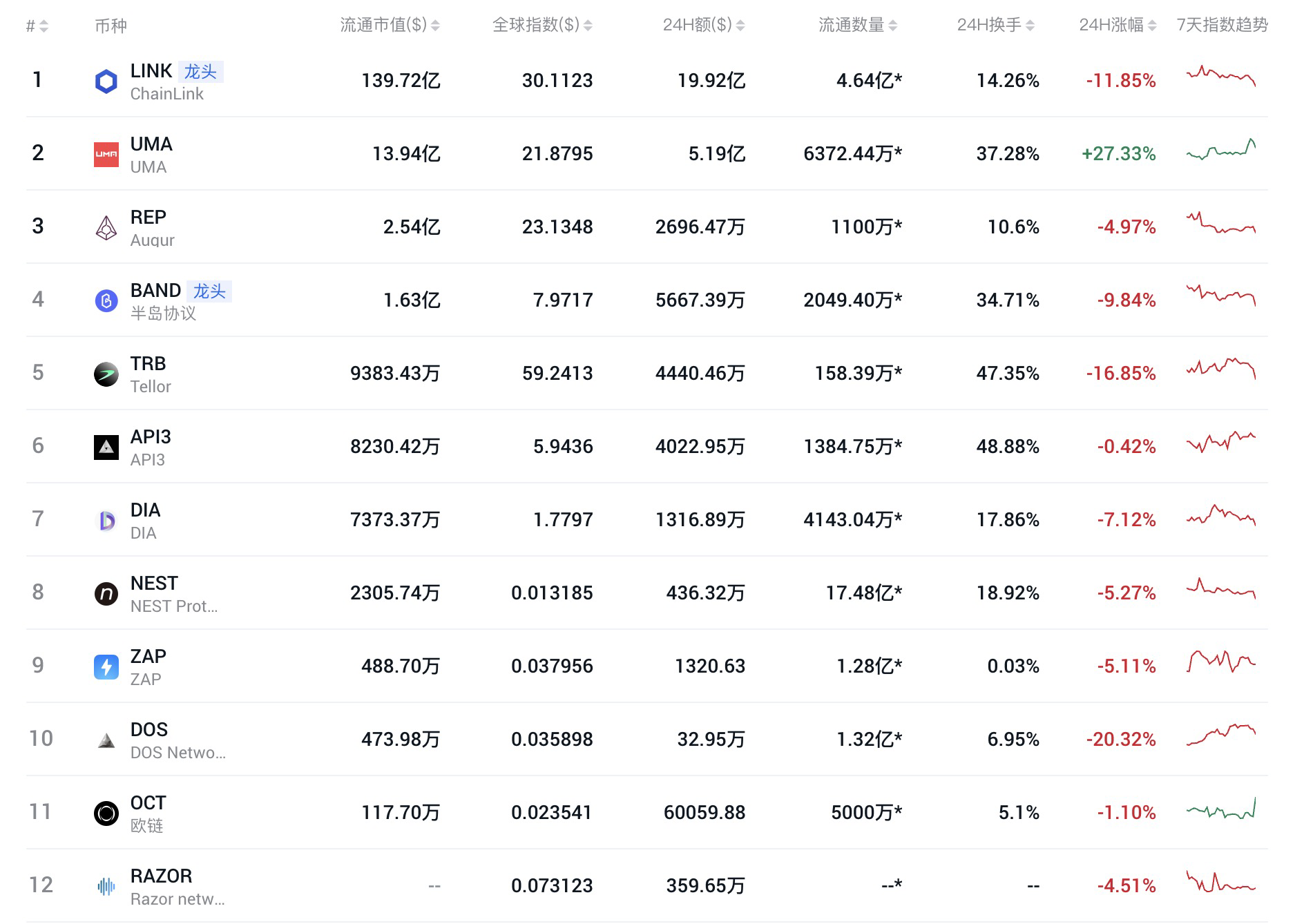Open the REP coin name link

pyautogui.click(x=148, y=218)
